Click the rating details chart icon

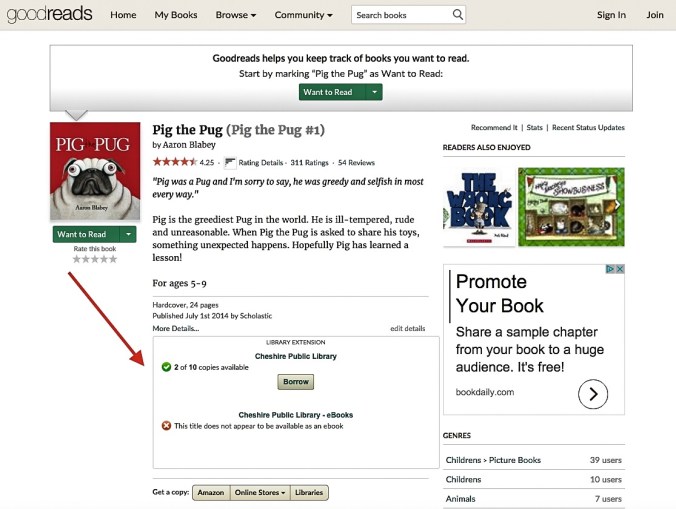(229, 162)
